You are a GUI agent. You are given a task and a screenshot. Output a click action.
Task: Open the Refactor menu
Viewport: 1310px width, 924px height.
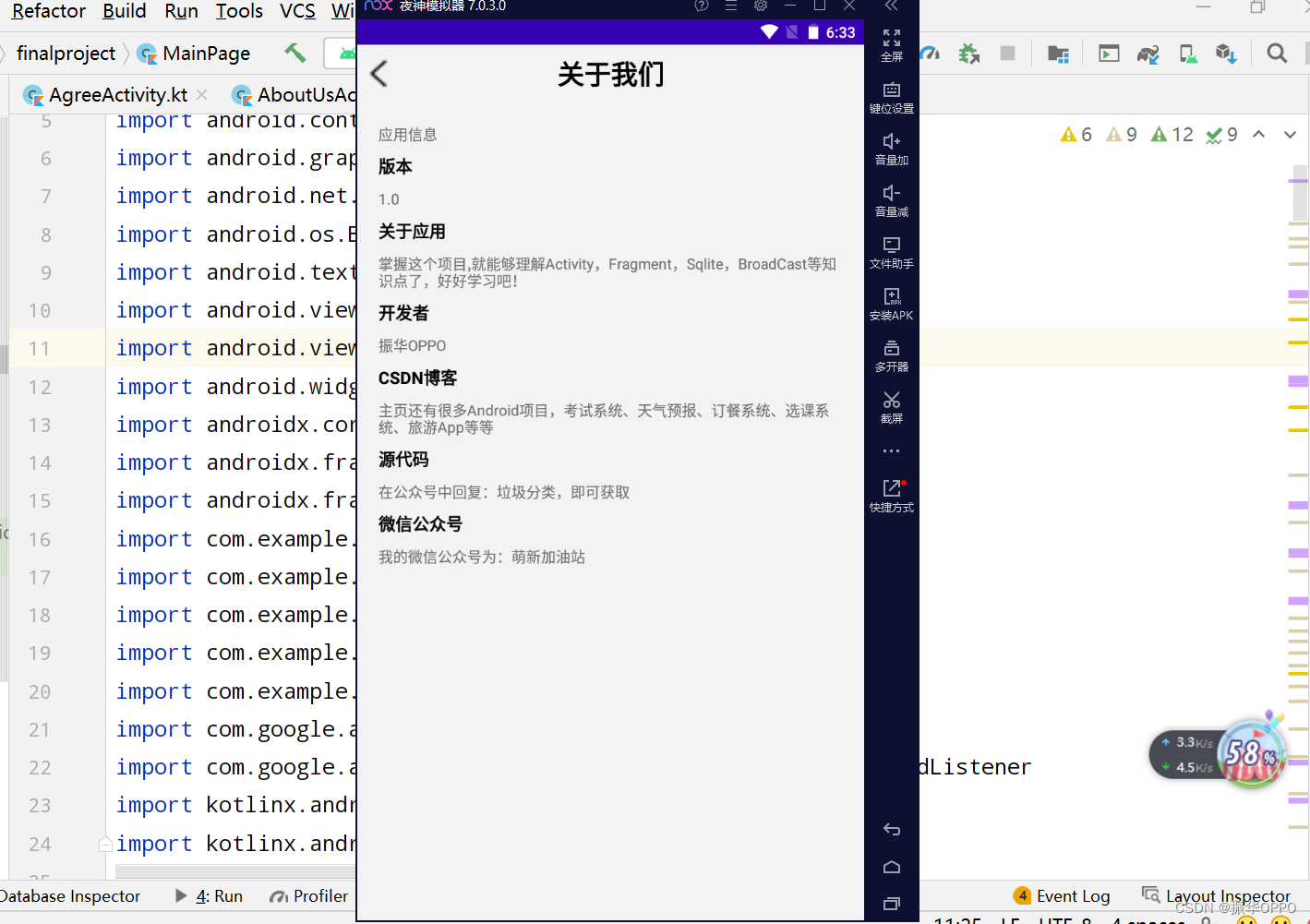point(49,11)
